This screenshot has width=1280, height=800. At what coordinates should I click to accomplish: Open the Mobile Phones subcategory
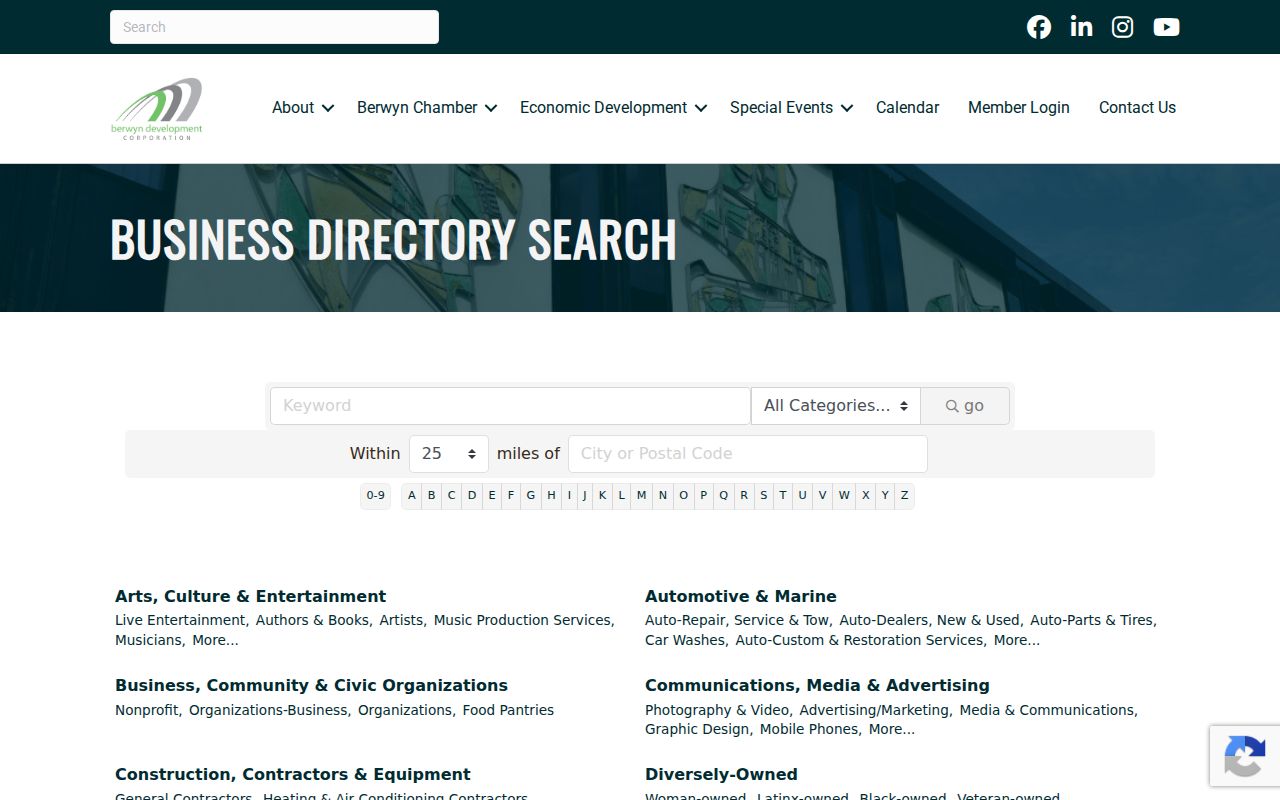point(809,730)
